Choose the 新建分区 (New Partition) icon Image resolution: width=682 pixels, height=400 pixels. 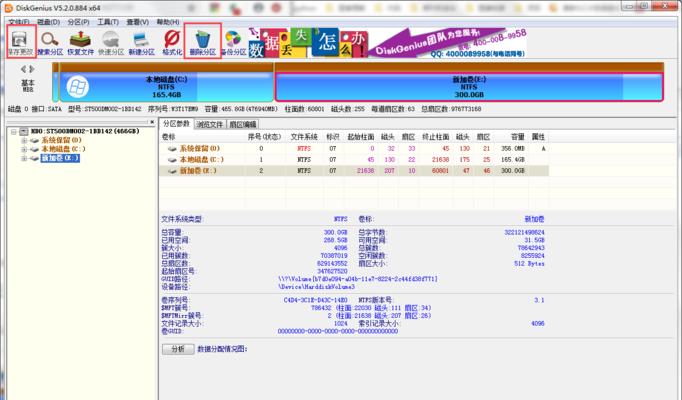tap(141, 43)
